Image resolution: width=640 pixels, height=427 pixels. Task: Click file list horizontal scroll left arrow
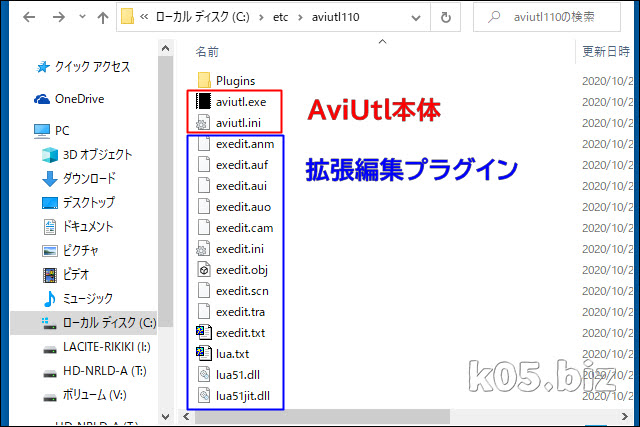(187, 416)
